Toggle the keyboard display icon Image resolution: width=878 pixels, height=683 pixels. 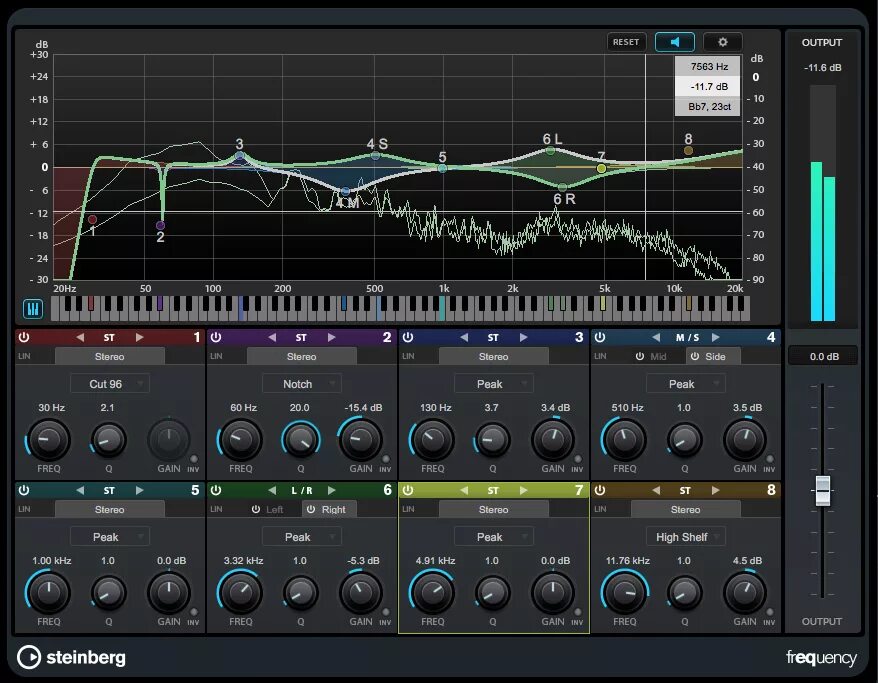click(33, 308)
